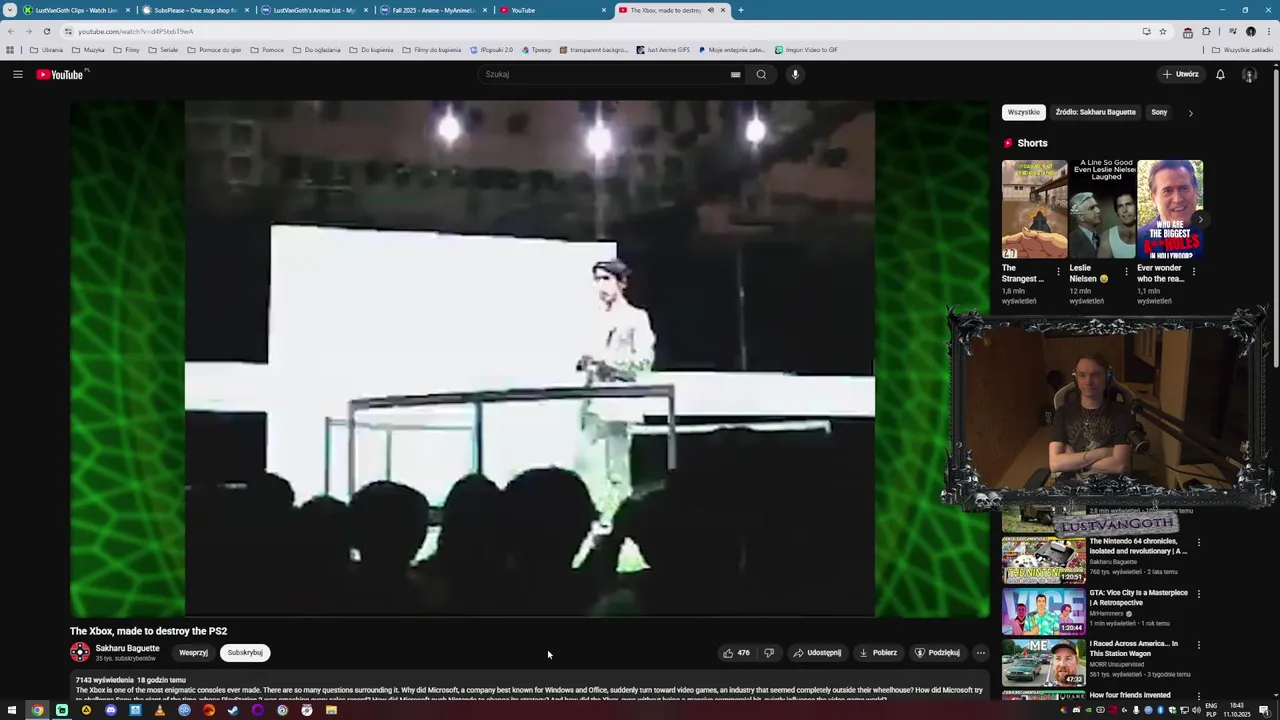Click the Utwórz create button
Image resolution: width=1280 pixels, height=720 pixels.
tap(1180, 74)
